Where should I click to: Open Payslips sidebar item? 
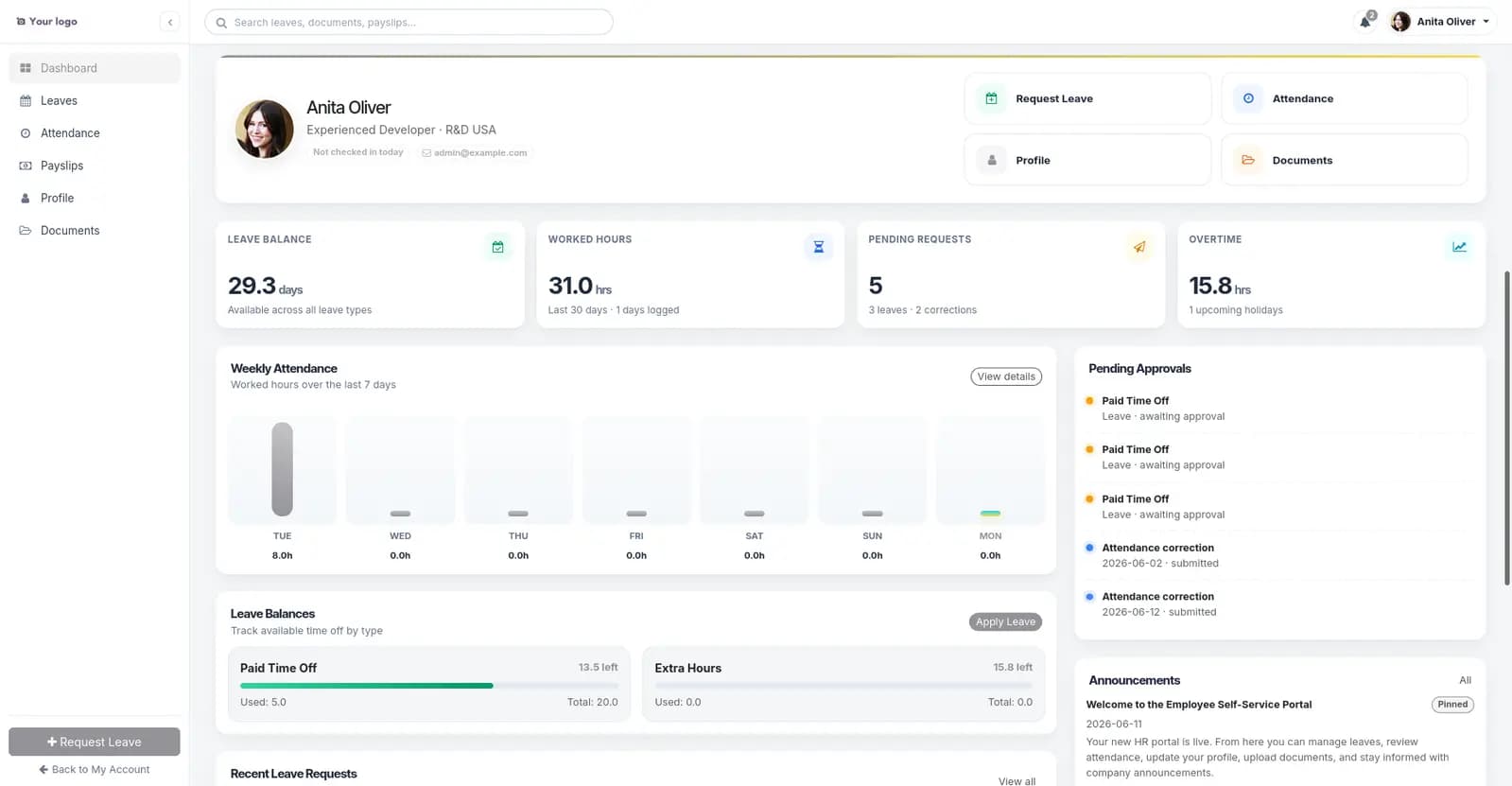95,166
